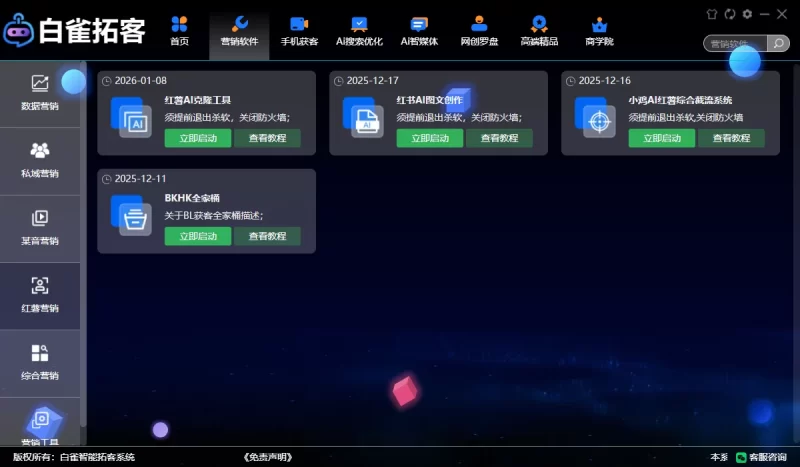Click the BKHK全家桶 bucket icon

[x=131, y=215]
